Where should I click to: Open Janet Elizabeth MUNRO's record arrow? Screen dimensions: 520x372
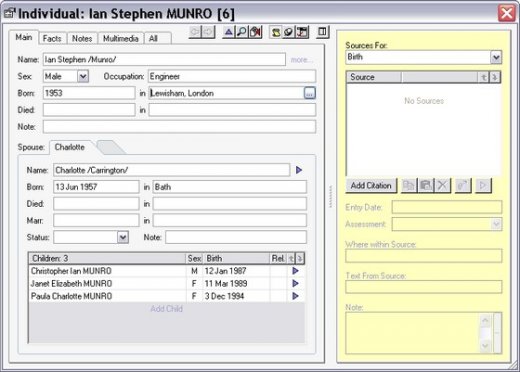click(x=295, y=283)
